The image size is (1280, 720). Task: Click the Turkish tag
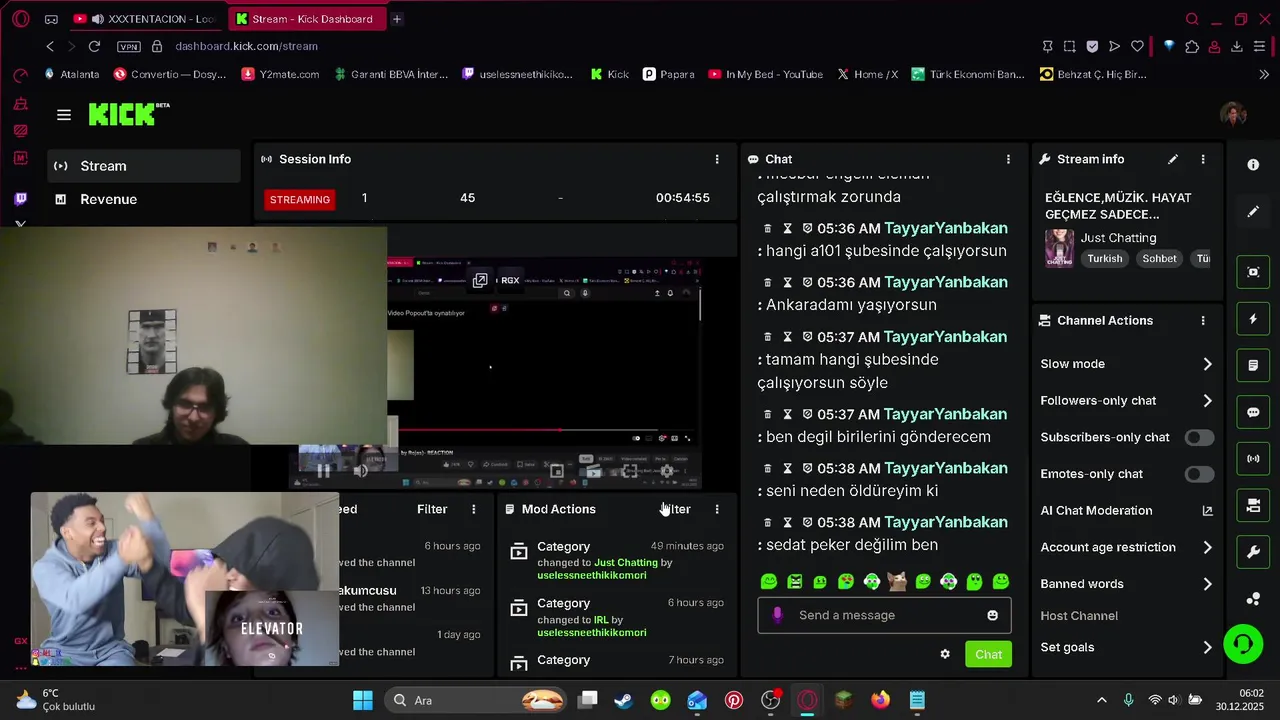click(1105, 258)
